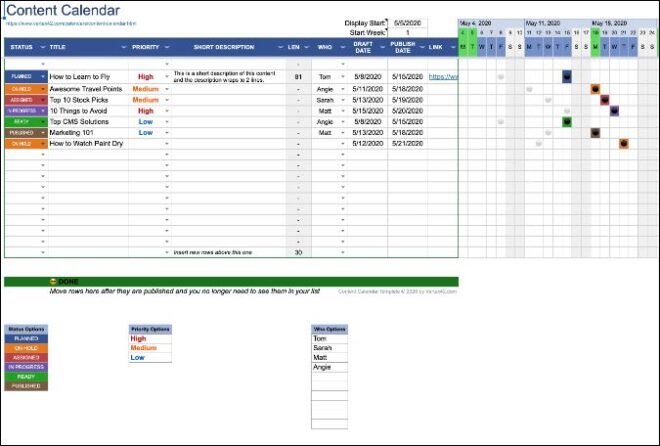Select draft date 5/12/2020
Image resolution: width=660 pixels, height=446 pixels.
pyautogui.click(x=367, y=143)
